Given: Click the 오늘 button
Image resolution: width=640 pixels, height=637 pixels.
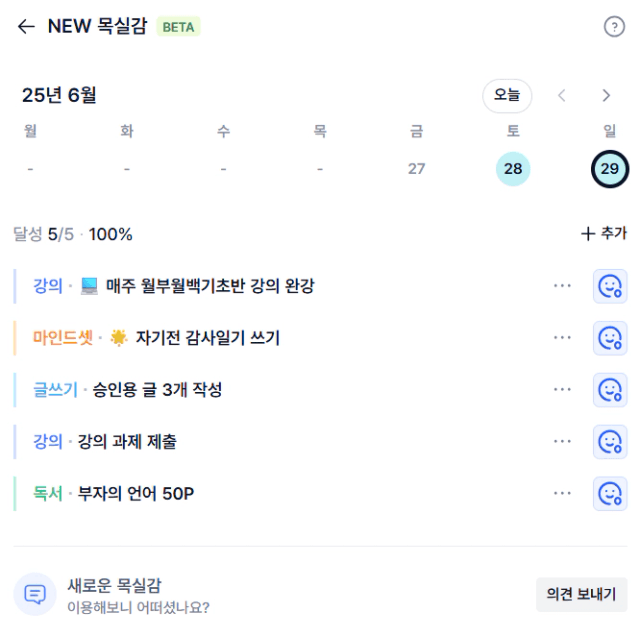Looking at the screenshot, I should pos(507,95).
